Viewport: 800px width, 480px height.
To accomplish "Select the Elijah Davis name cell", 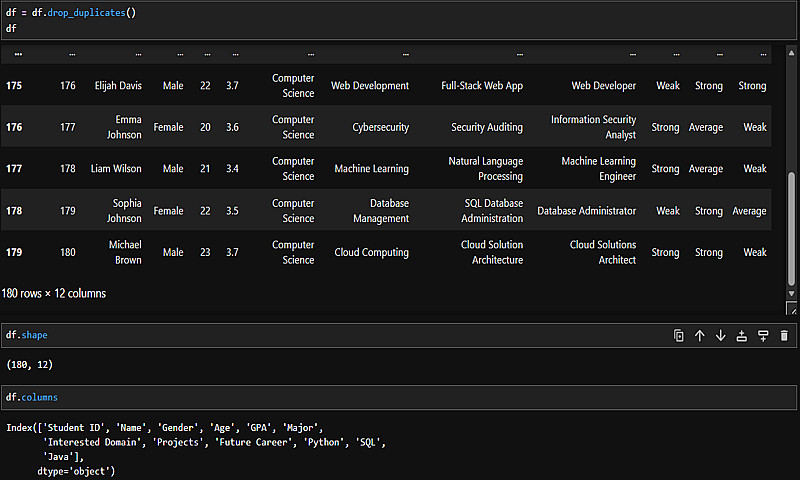I will (x=117, y=86).
